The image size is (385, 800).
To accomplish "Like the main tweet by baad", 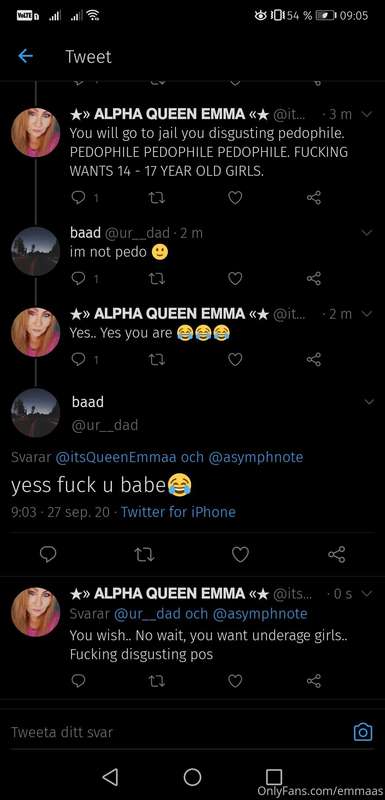I will (240, 554).
